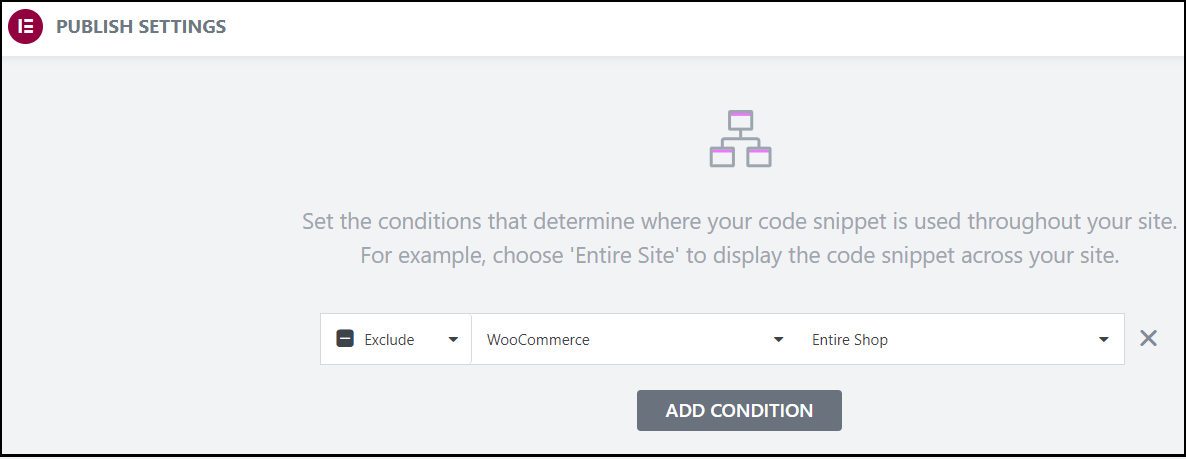Screen dimensions: 1186x459
Task: Open the Exclude include/exclude dropdown
Action: pos(396,339)
